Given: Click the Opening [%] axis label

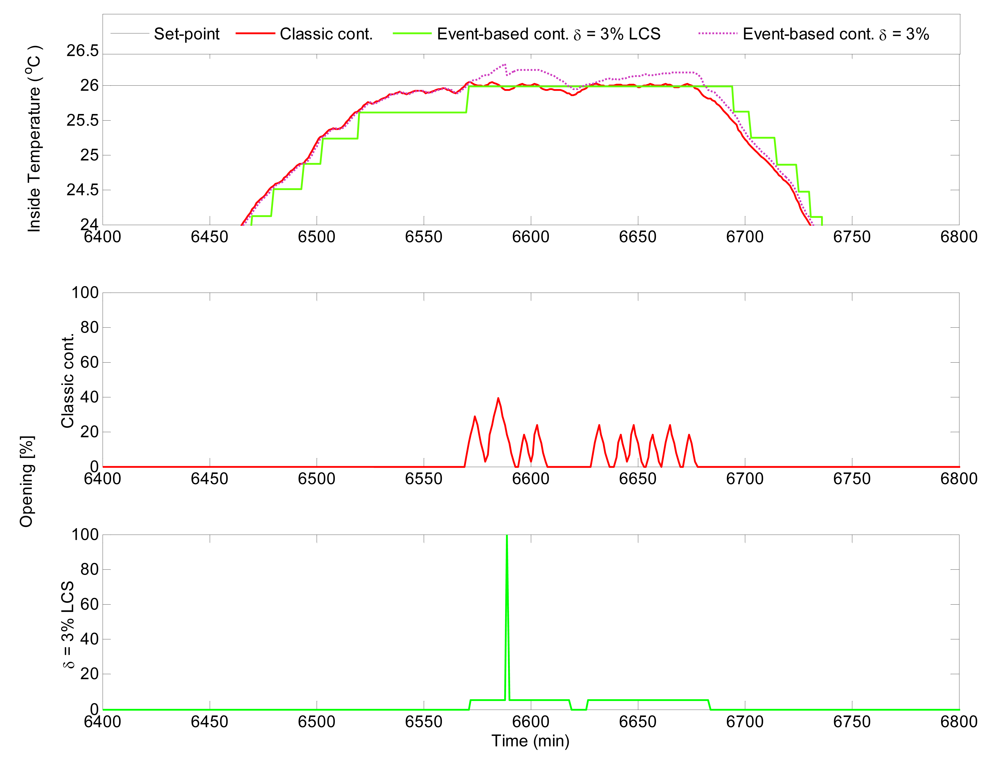Looking at the screenshot, I should tap(26, 481).
